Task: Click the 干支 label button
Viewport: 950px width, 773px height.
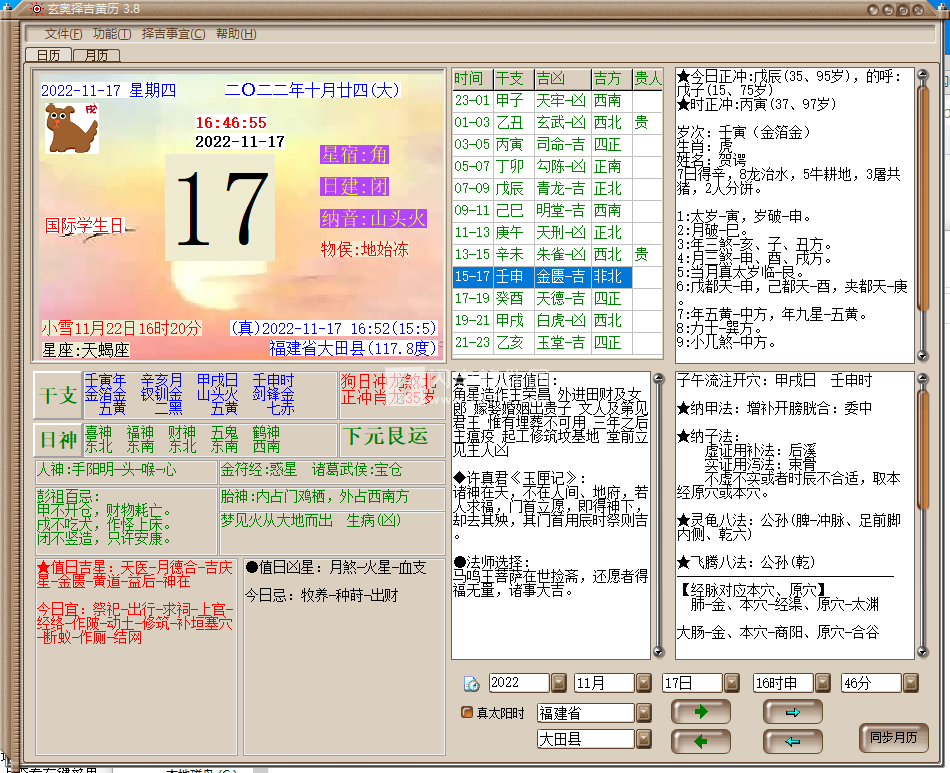Action: [x=56, y=395]
